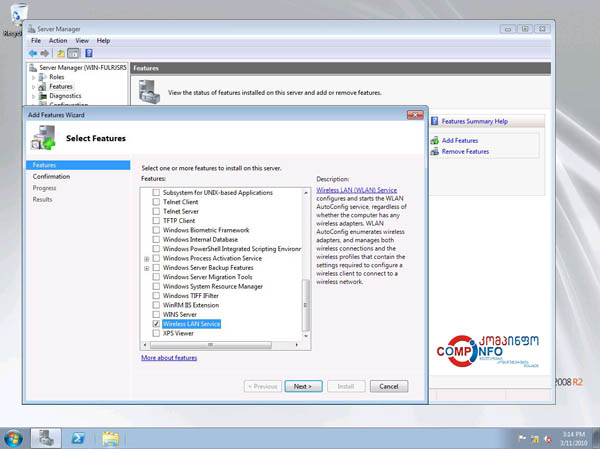
Task: Click the Next button
Action: [303, 386]
